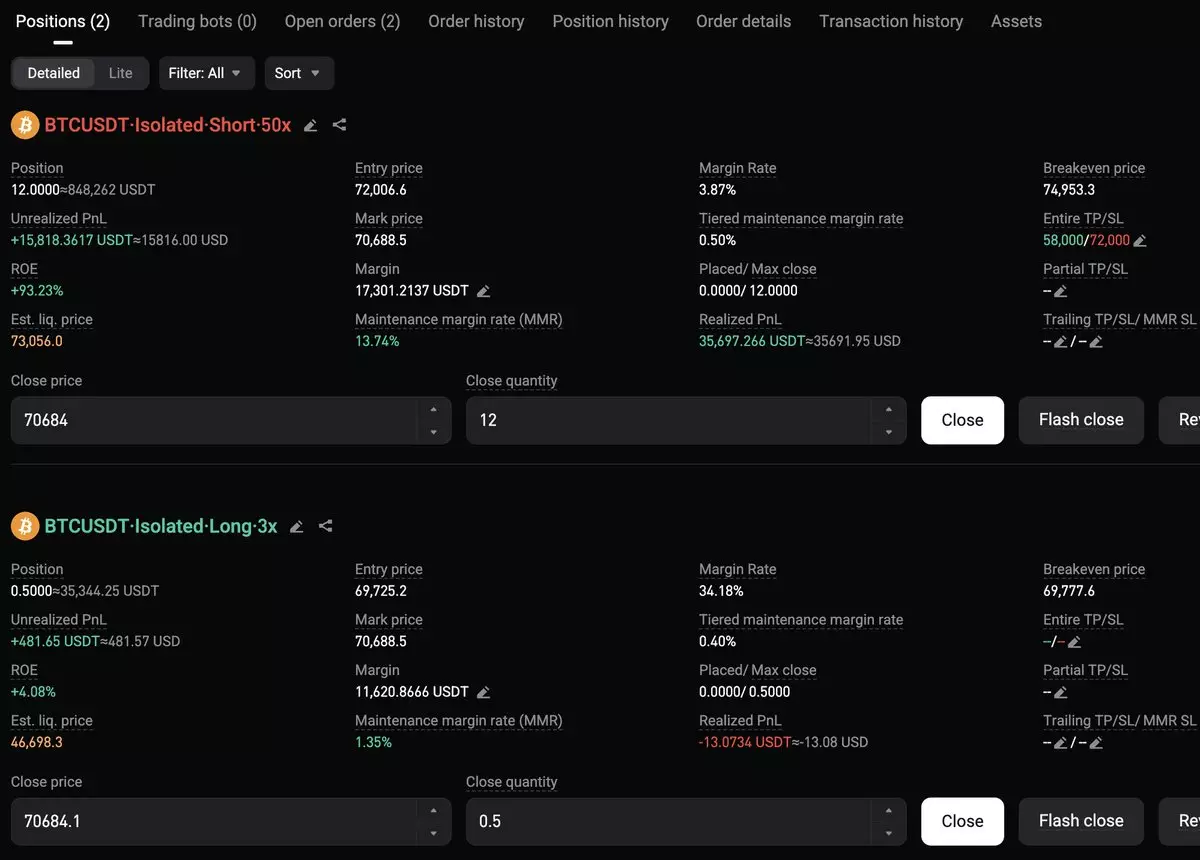Click Realized PnL 35,697.266 USDT
1200x860 pixels.
tap(753, 341)
